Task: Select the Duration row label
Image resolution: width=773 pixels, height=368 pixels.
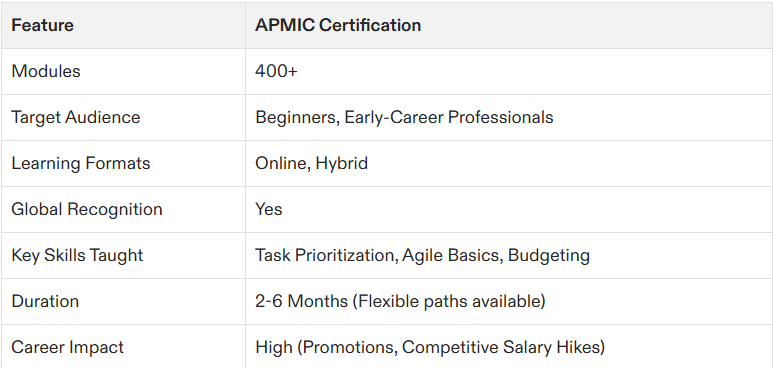Action: [45, 301]
